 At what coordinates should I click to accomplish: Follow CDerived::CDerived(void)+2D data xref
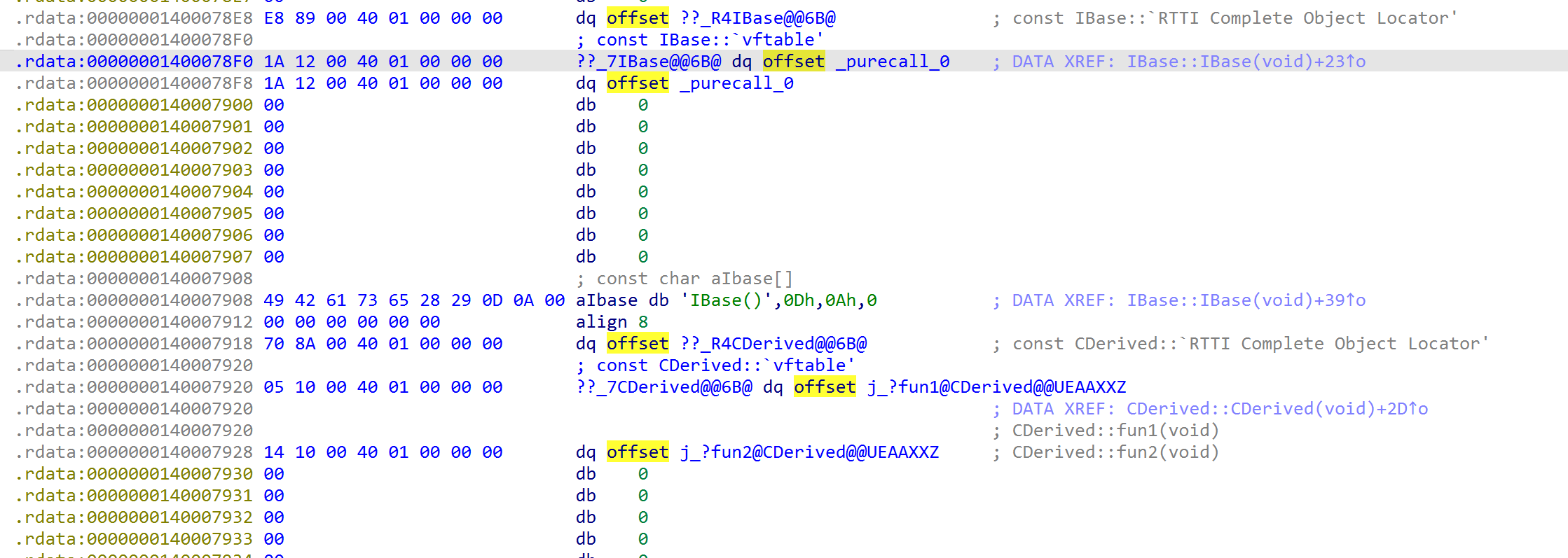tap(1277, 409)
